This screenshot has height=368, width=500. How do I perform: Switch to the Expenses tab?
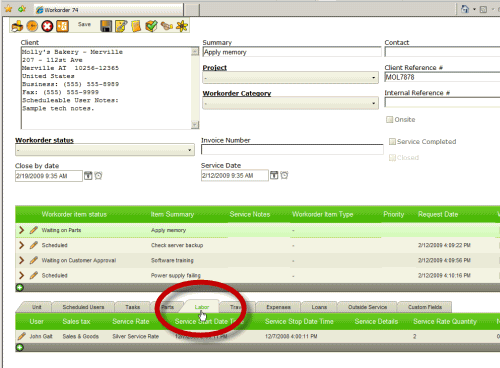pyautogui.click(x=278, y=307)
